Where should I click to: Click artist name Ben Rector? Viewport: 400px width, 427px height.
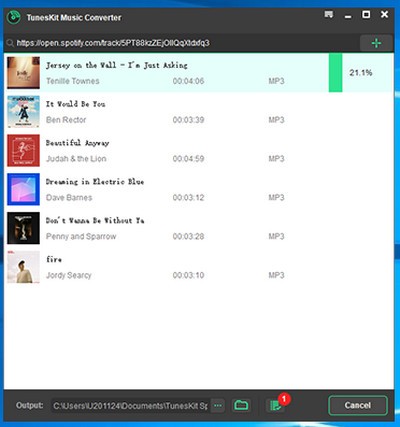[66, 120]
